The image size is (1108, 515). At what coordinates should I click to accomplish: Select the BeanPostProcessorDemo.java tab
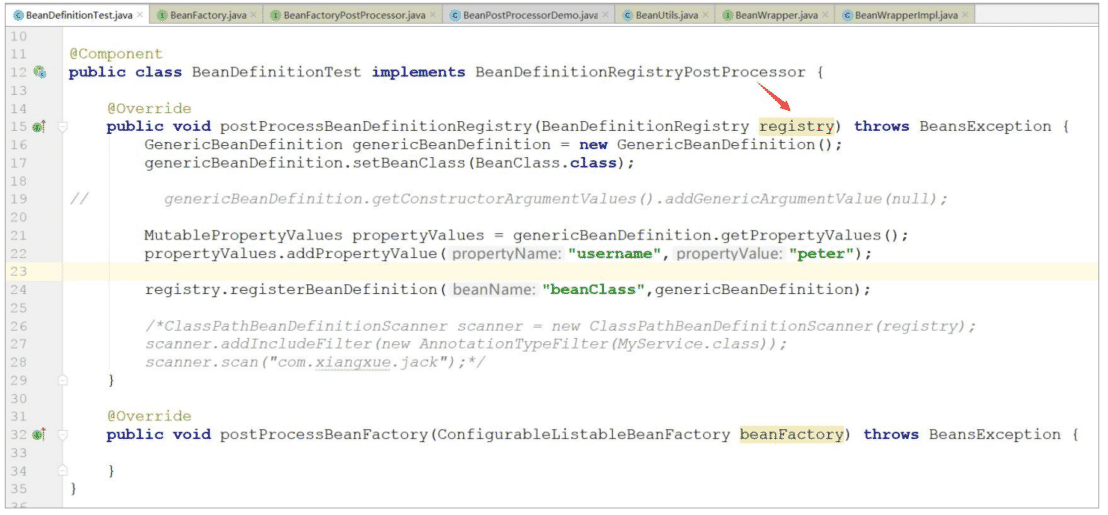click(x=529, y=15)
